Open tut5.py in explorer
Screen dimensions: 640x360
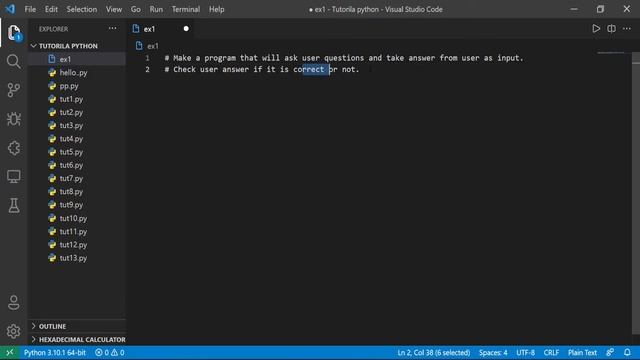[x=77, y=152]
